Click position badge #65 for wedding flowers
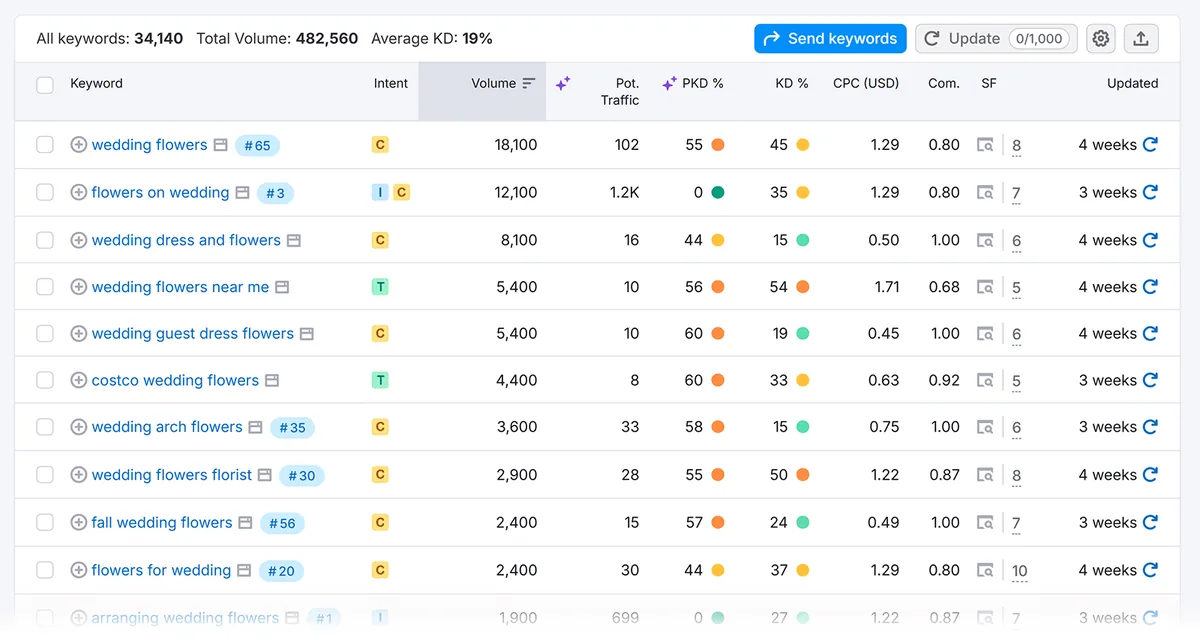The width and height of the screenshot is (1200, 640). point(257,145)
